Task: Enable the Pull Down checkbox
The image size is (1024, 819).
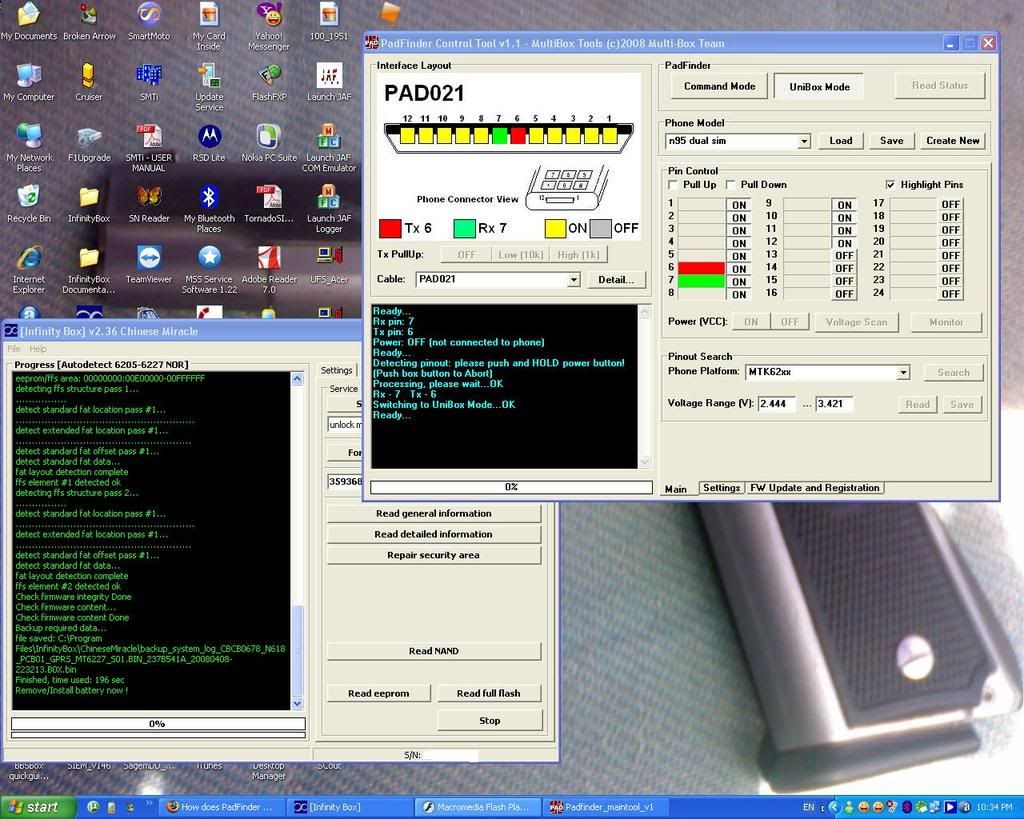Action: [x=731, y=185]
